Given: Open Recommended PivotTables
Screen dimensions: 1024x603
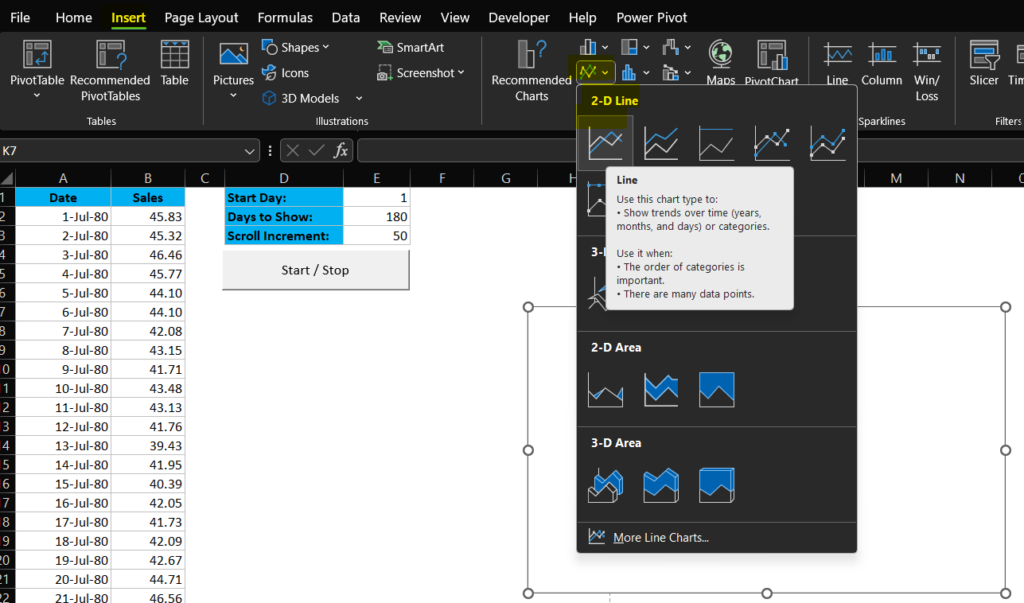Looking at the screenshot, I should click(x=110, y=71).
